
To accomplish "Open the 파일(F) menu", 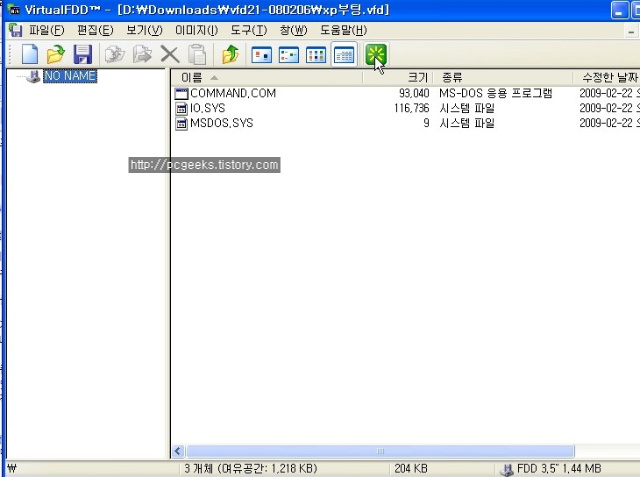I will pos(46,30).
